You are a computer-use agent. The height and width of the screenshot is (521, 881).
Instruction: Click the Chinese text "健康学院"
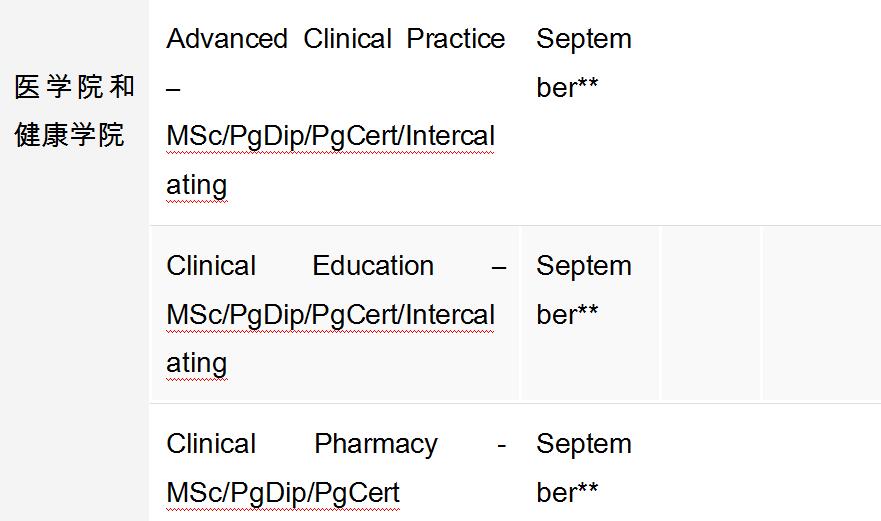pyautogui.click(x=70, y=135)
